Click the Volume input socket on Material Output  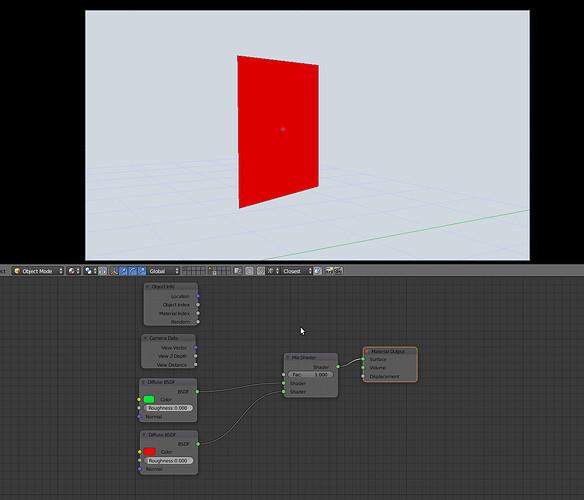coord(363,368)
